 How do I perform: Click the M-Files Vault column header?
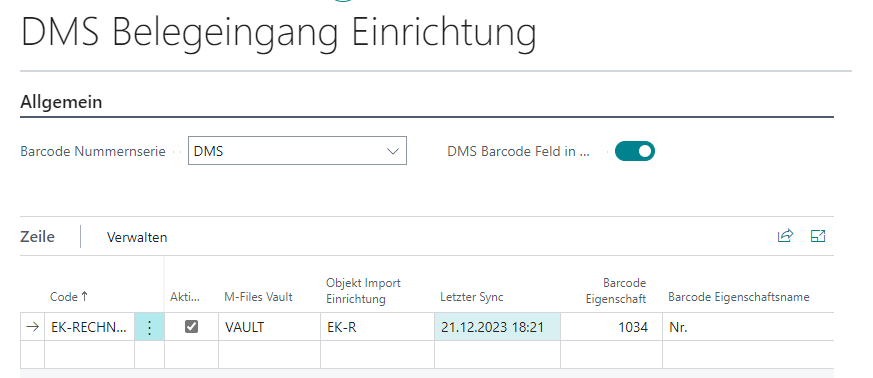(x=258, y=297)
